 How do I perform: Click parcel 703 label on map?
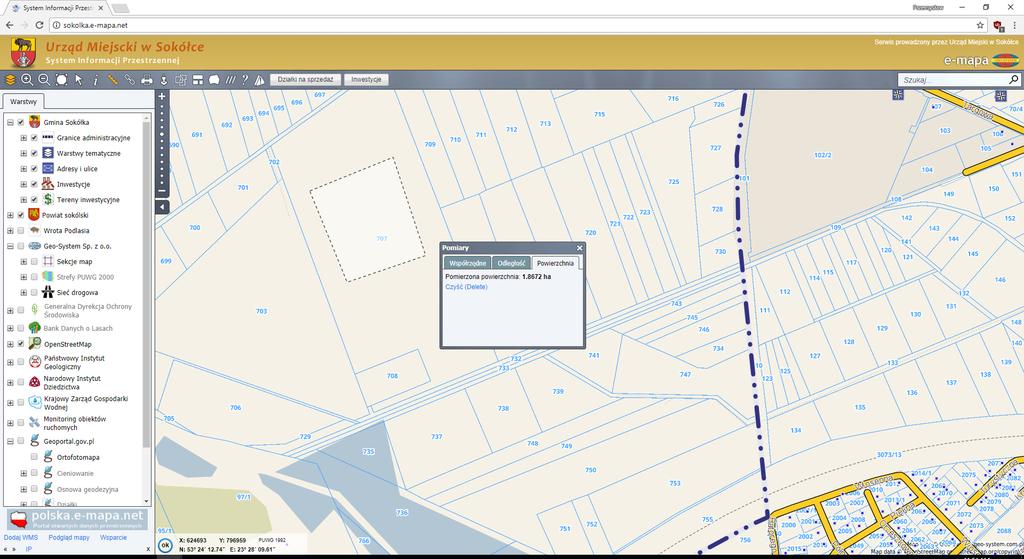point(261,311)
